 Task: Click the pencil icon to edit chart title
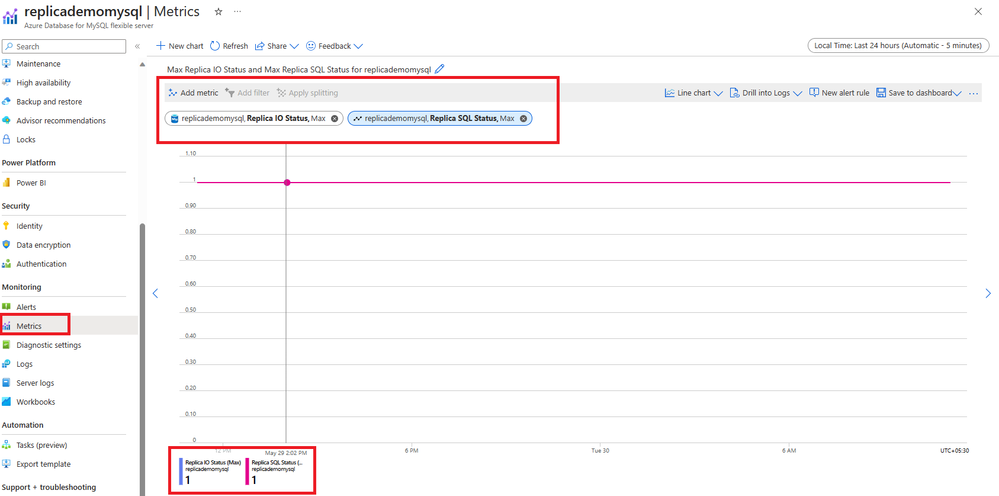(440, 69)
